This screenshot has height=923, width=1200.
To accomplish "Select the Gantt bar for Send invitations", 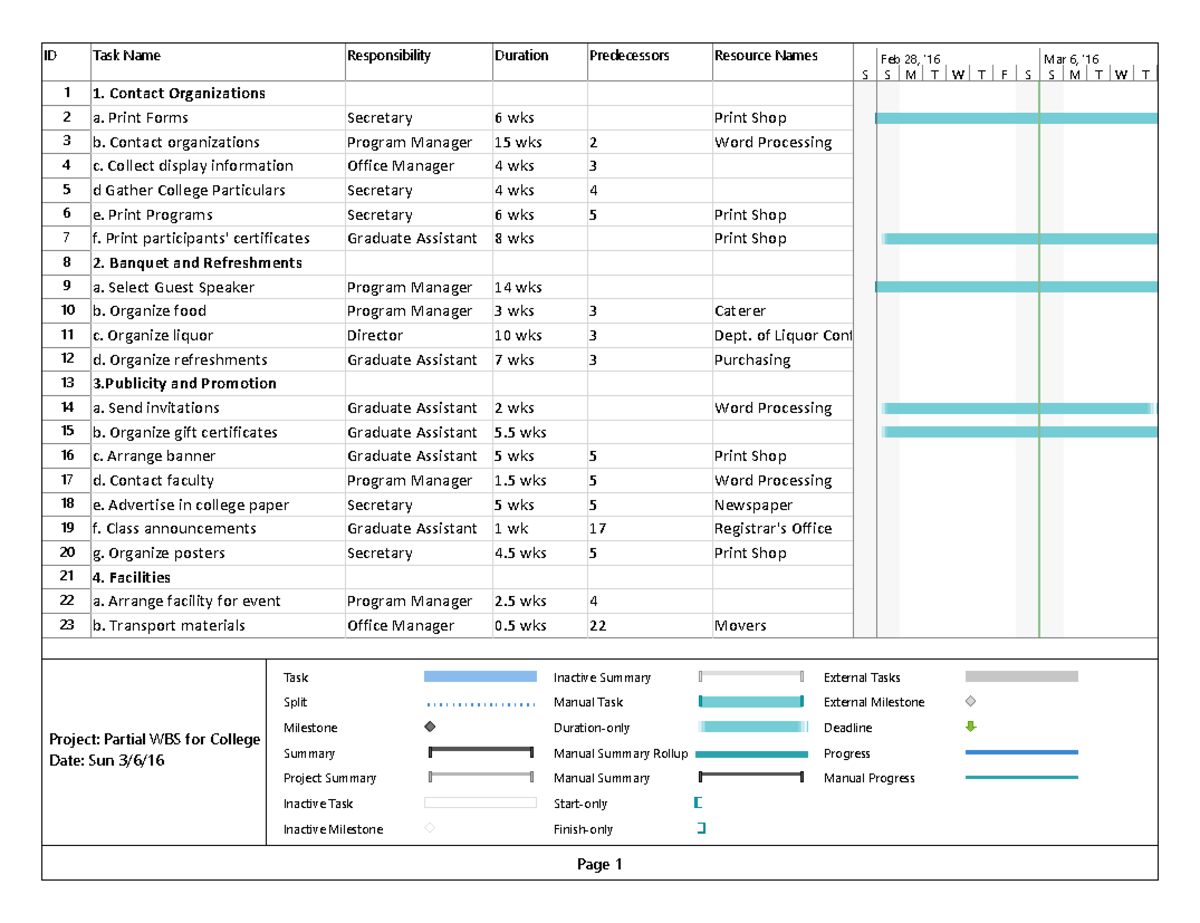I will [1018, 408].
